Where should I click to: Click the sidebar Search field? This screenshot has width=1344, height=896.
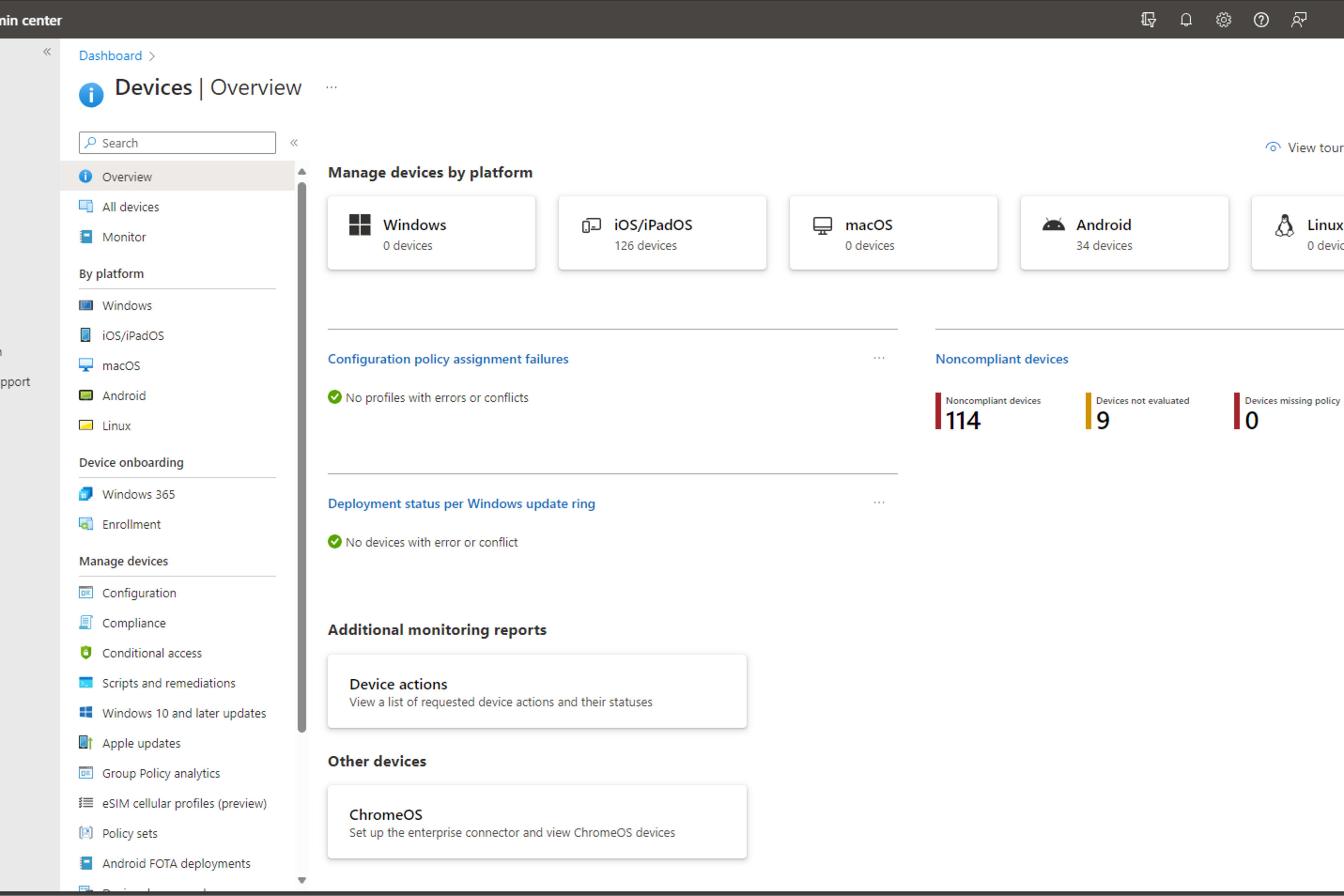point(177,143)
